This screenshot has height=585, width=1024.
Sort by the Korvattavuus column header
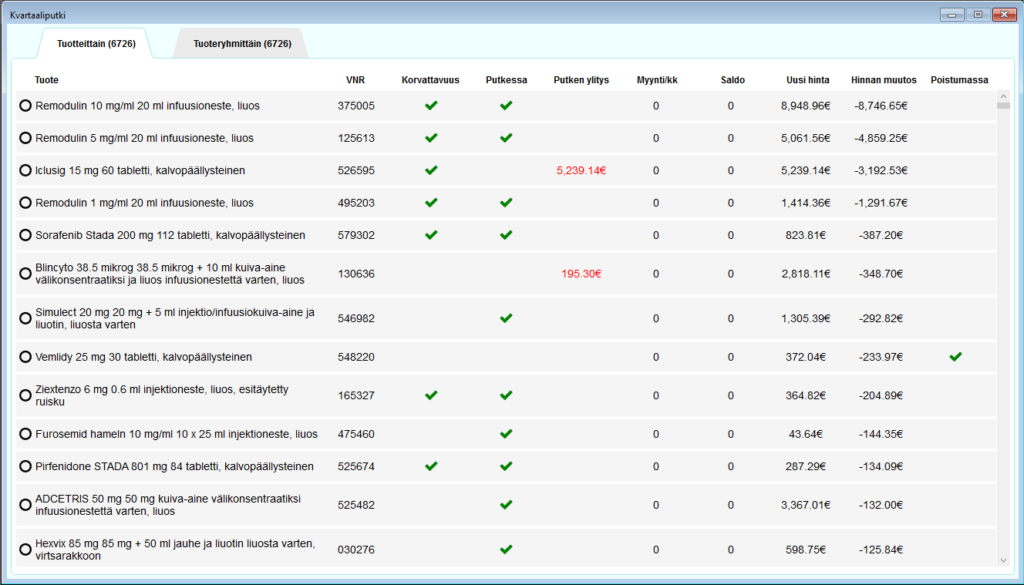click(430, 80)
